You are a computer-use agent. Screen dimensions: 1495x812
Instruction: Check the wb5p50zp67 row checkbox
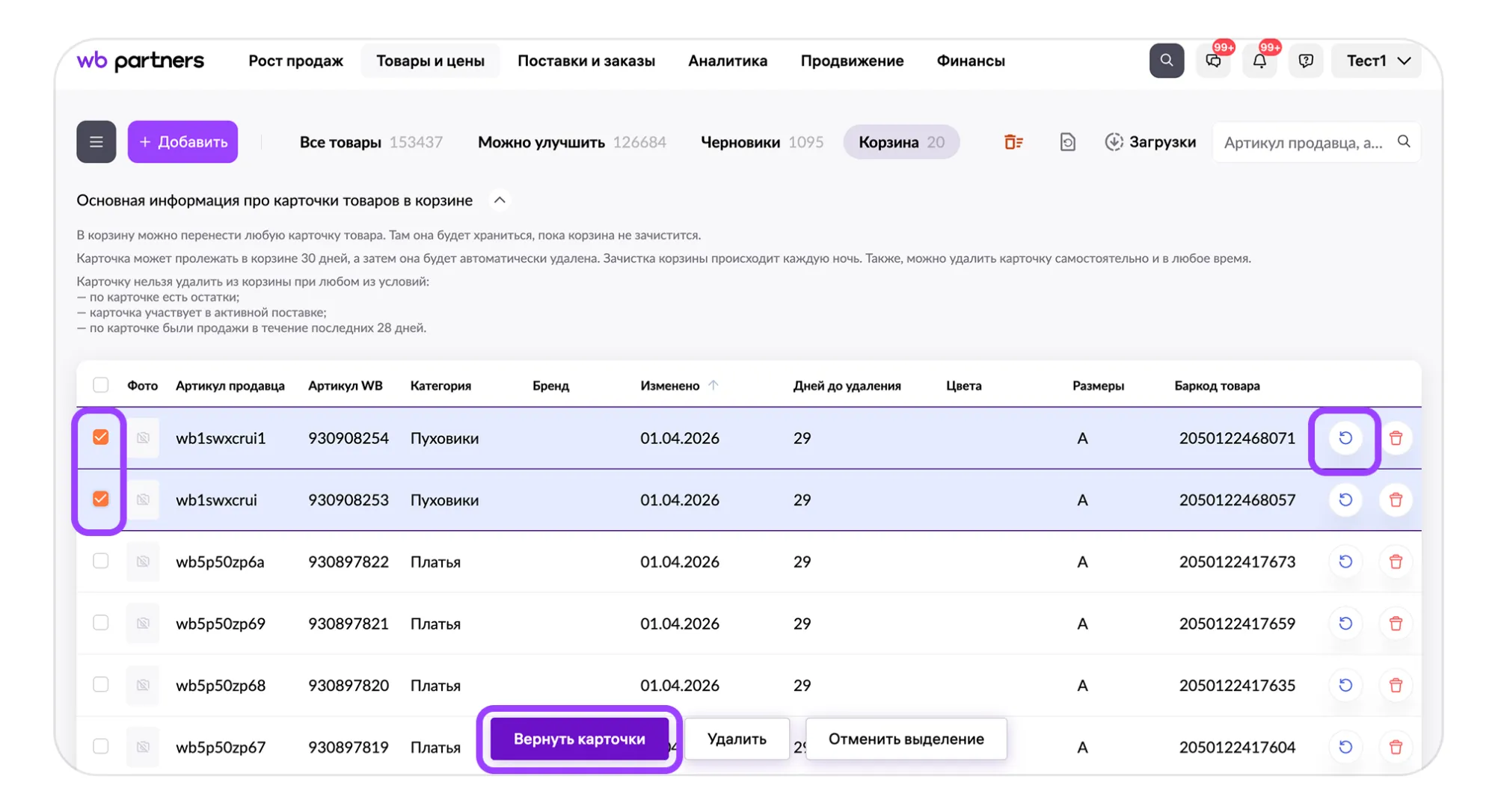point(100,746)
